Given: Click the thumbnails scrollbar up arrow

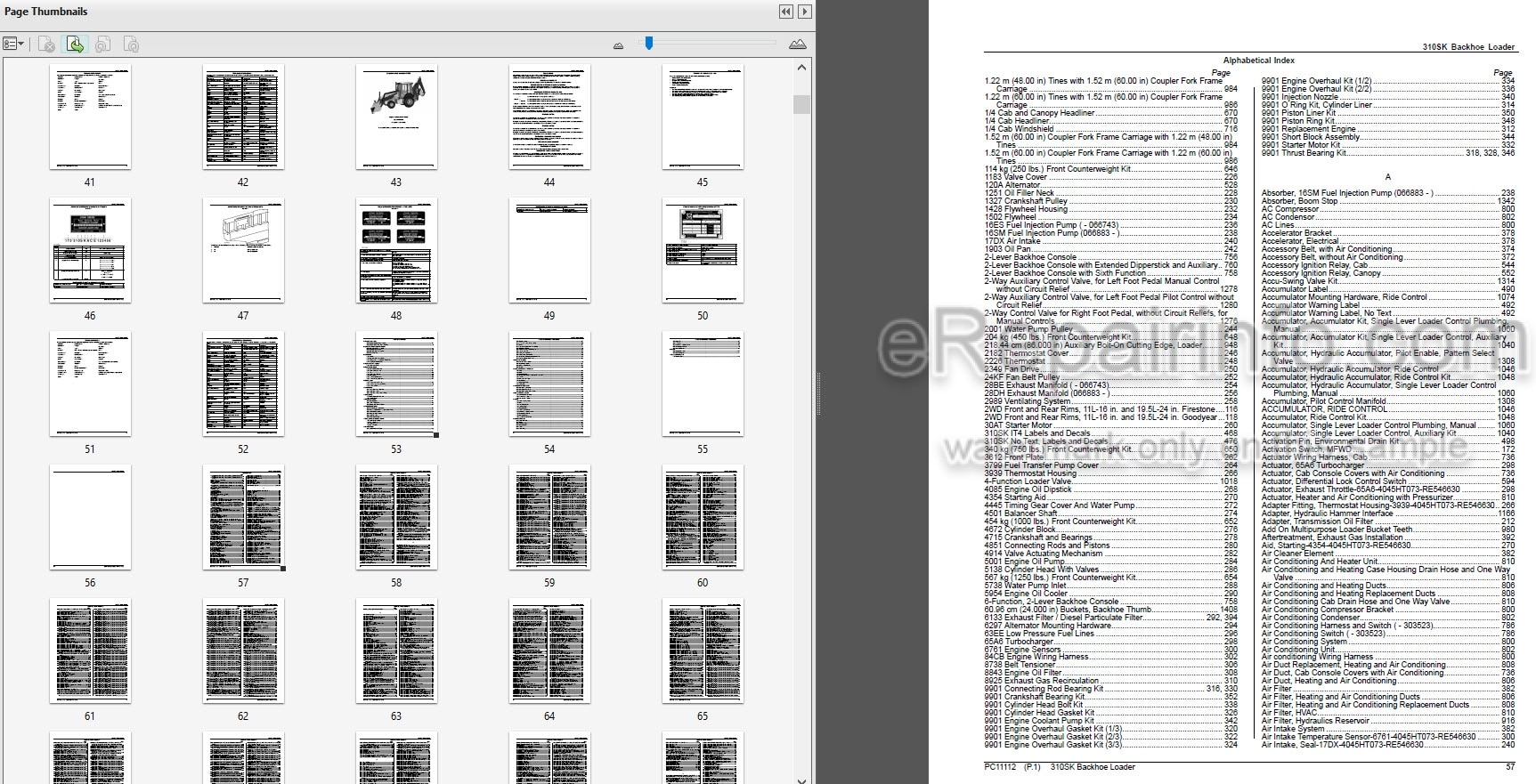Looking at the screenshot, I should pyautogui.click(x=801, y=68).
